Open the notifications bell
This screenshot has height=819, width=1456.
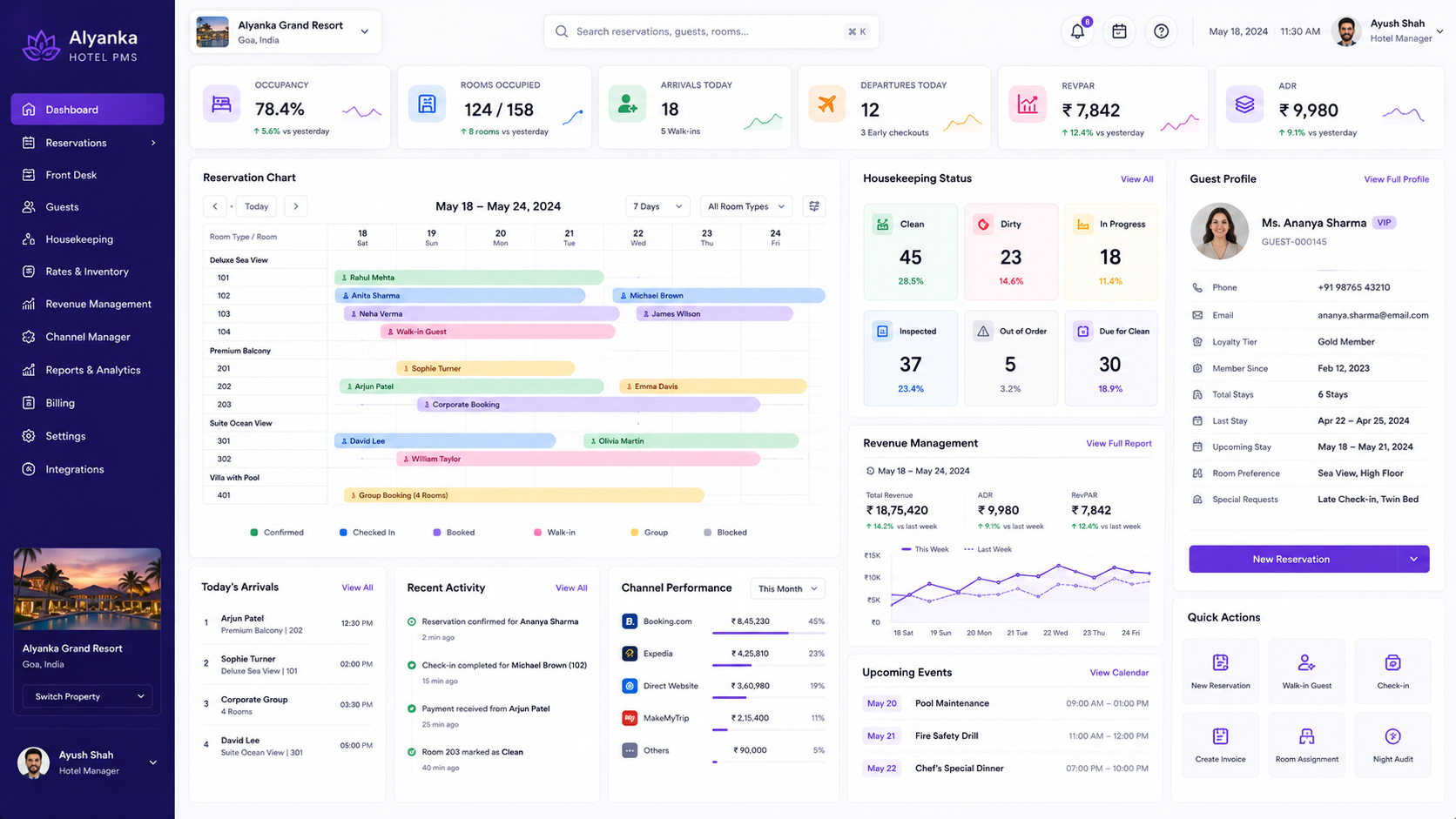tap(1077, 31)
